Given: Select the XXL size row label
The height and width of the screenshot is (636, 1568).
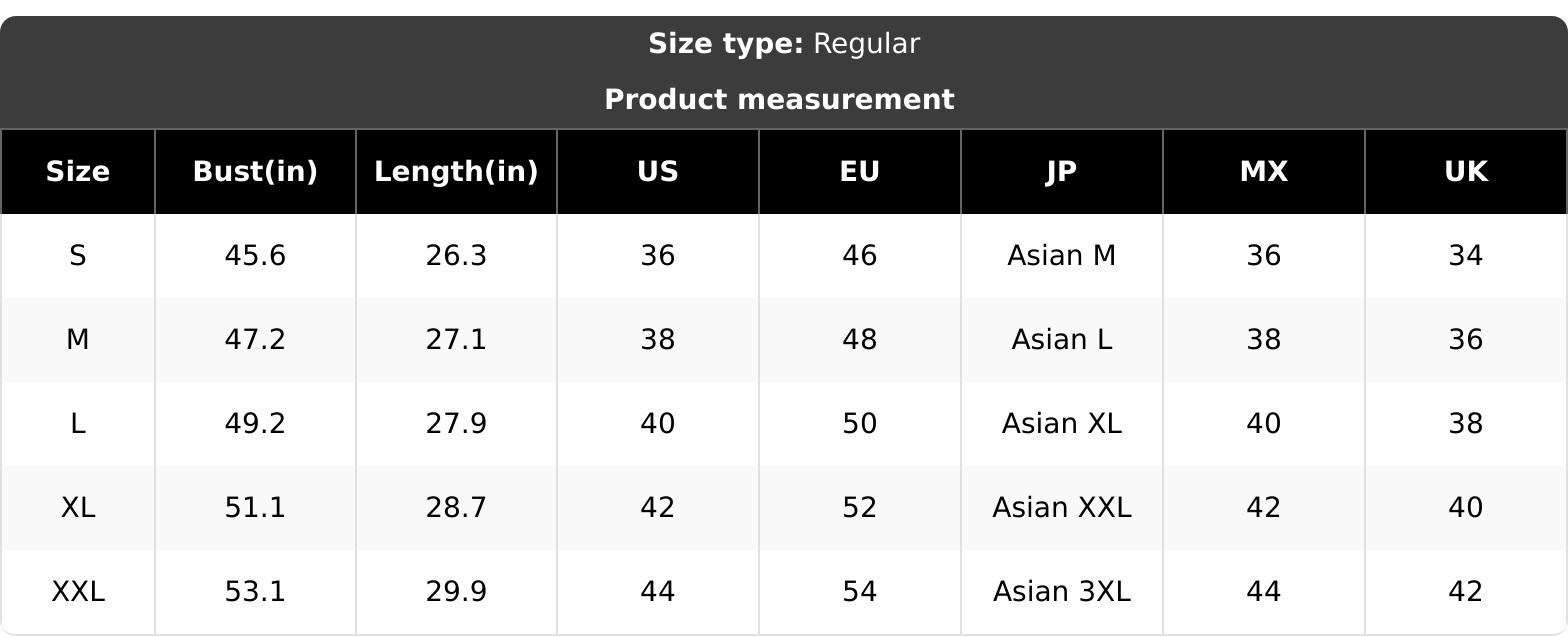Looking at the screenshot, I should point(77,592).
